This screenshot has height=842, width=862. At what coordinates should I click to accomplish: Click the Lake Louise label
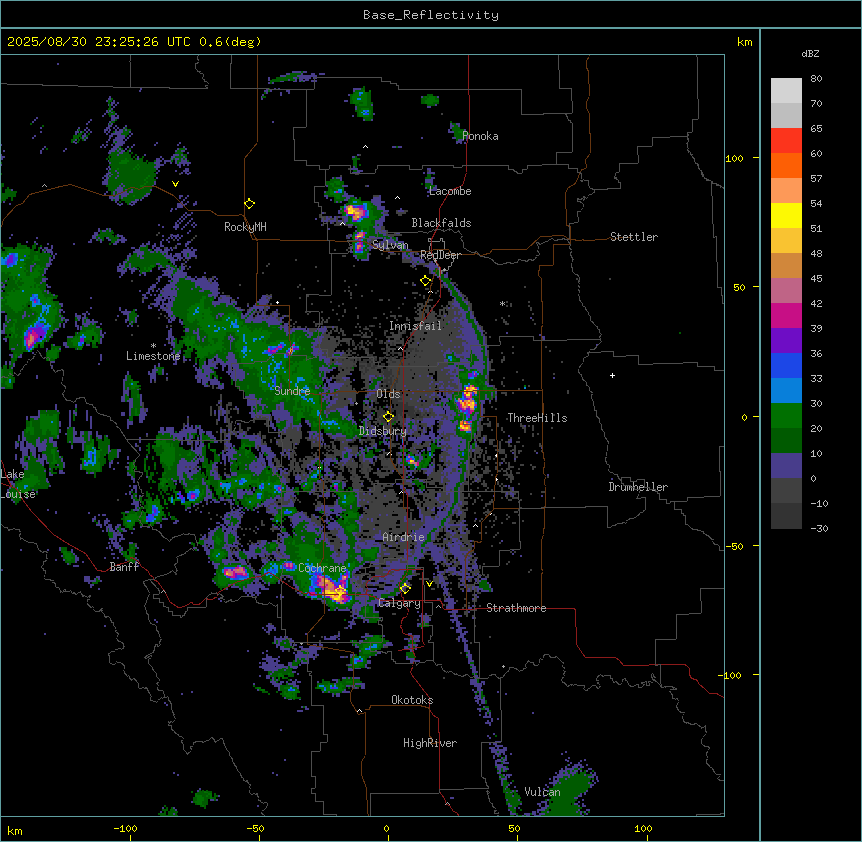point(18,484)
